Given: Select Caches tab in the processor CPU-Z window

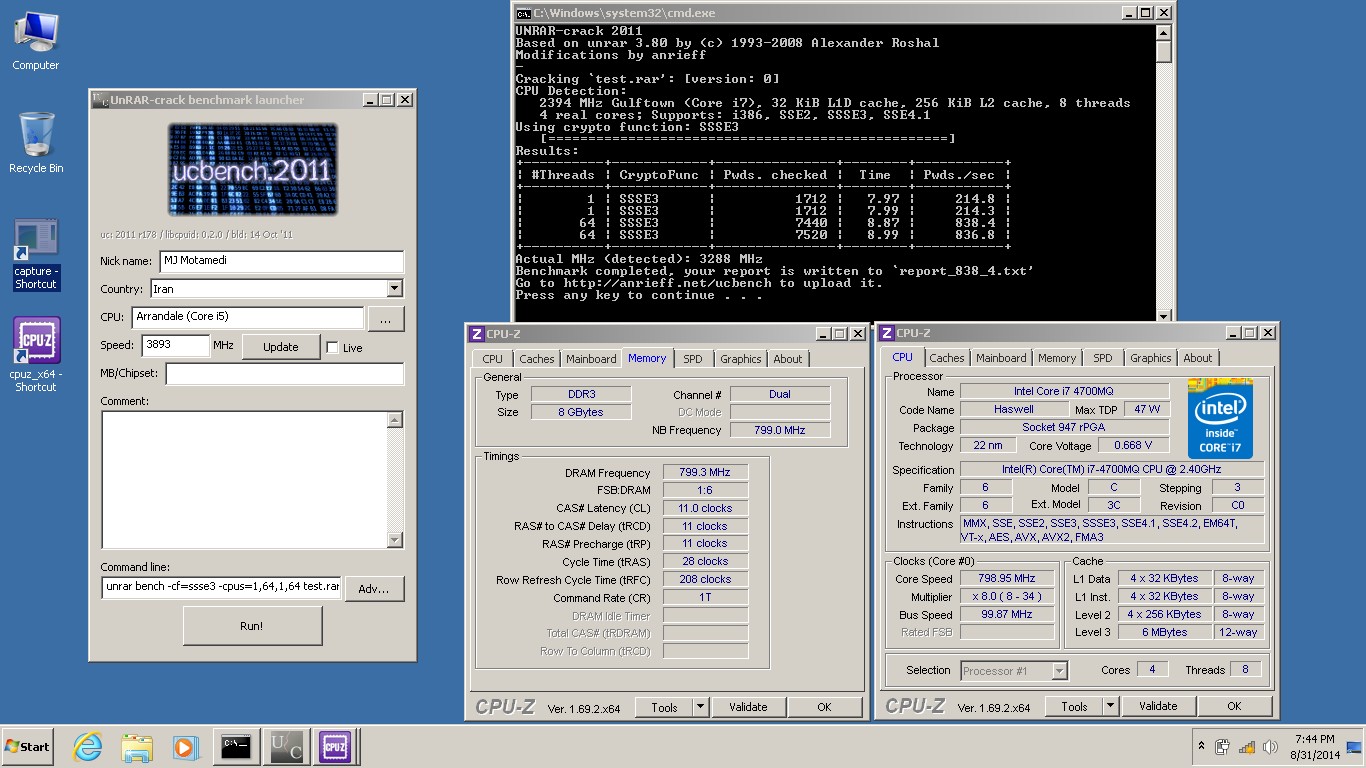Looking at the screenshot, I should pyautogui.click(x=947, y=358).
